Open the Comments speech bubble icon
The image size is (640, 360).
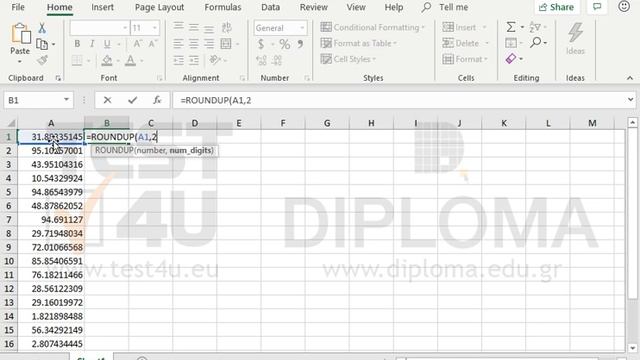click(x=597, y=7)
